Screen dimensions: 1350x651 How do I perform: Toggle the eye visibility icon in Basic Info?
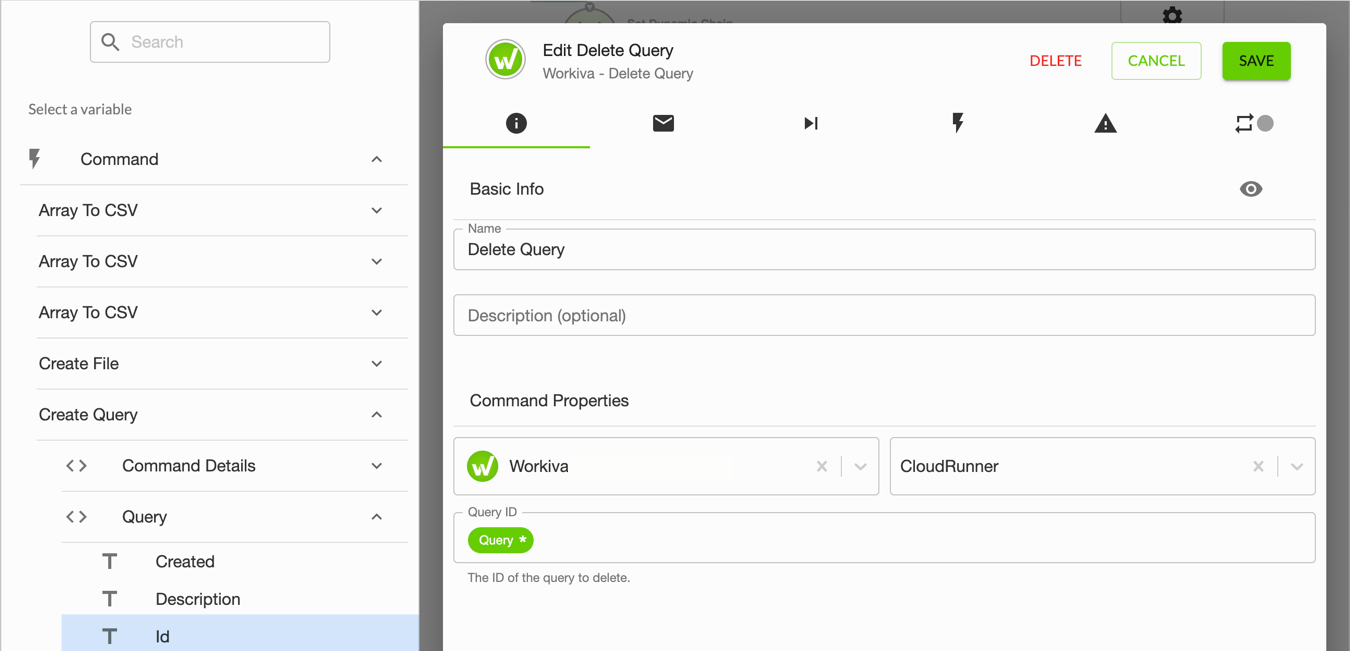pyautogui.click(x=1251, y=189)
